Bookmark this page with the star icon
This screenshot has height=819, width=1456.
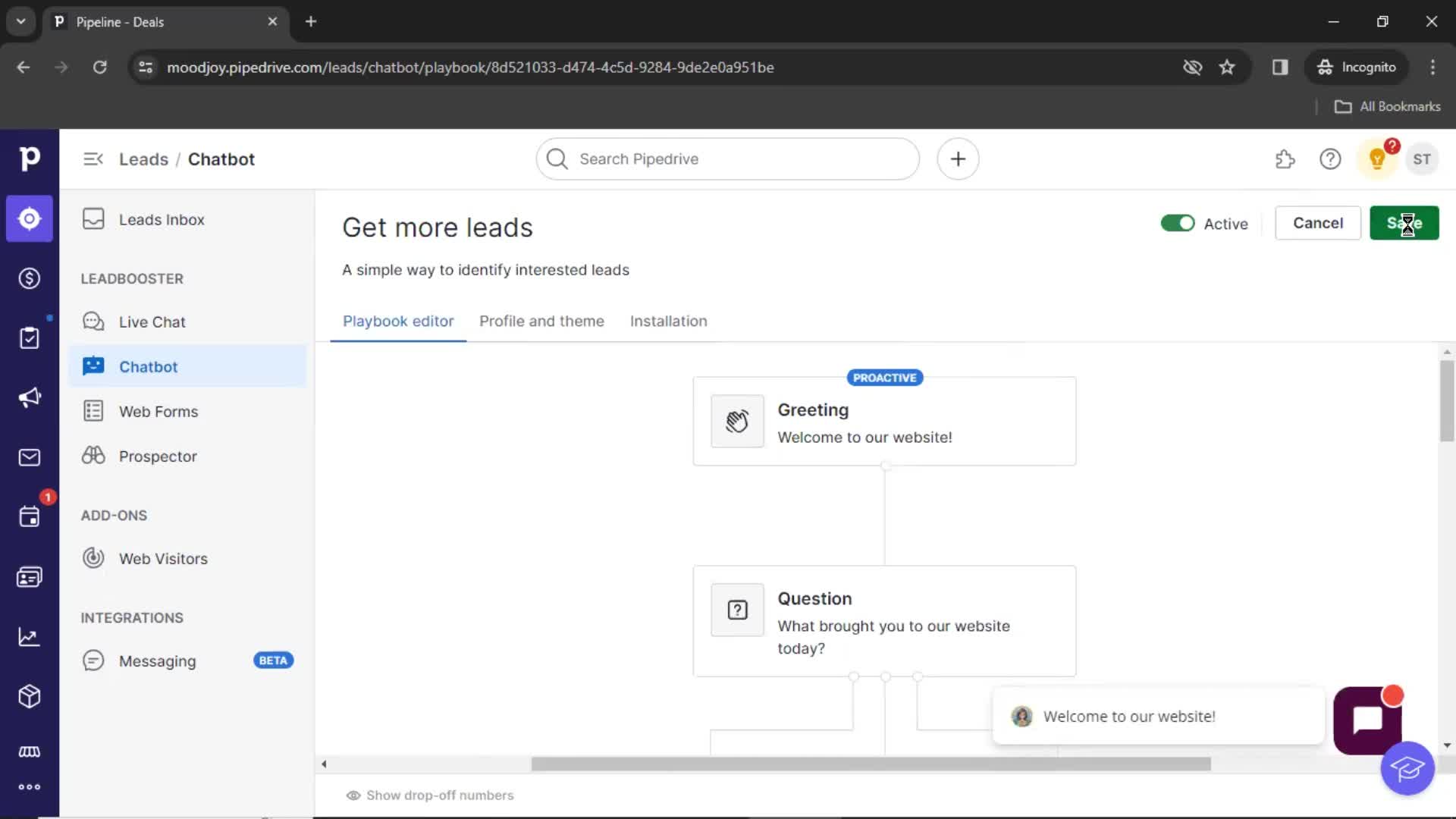coord(1227,67)
